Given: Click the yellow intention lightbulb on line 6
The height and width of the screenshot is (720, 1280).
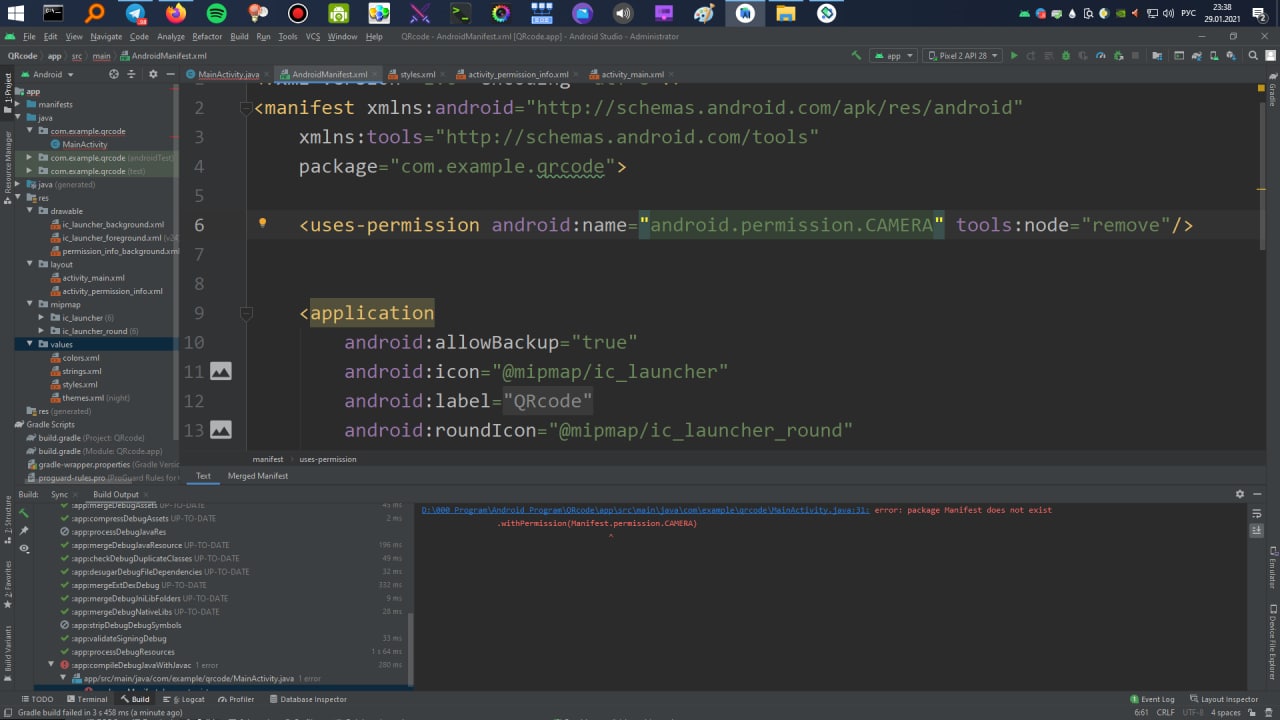Looking at the screenshot, I should (x=262, y=224).
